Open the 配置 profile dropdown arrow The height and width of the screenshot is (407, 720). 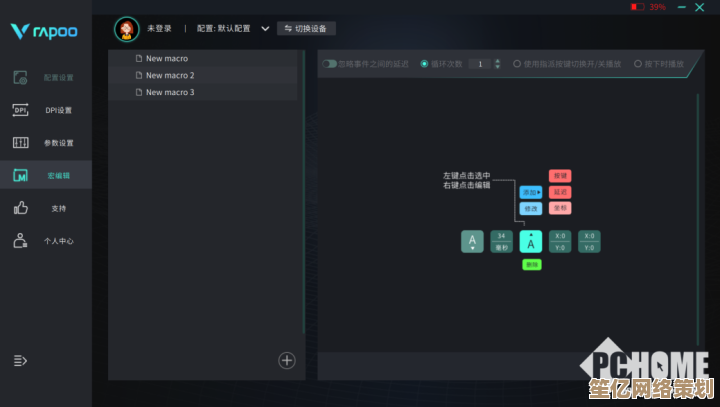pyautogui.click(x=265, y=29)
